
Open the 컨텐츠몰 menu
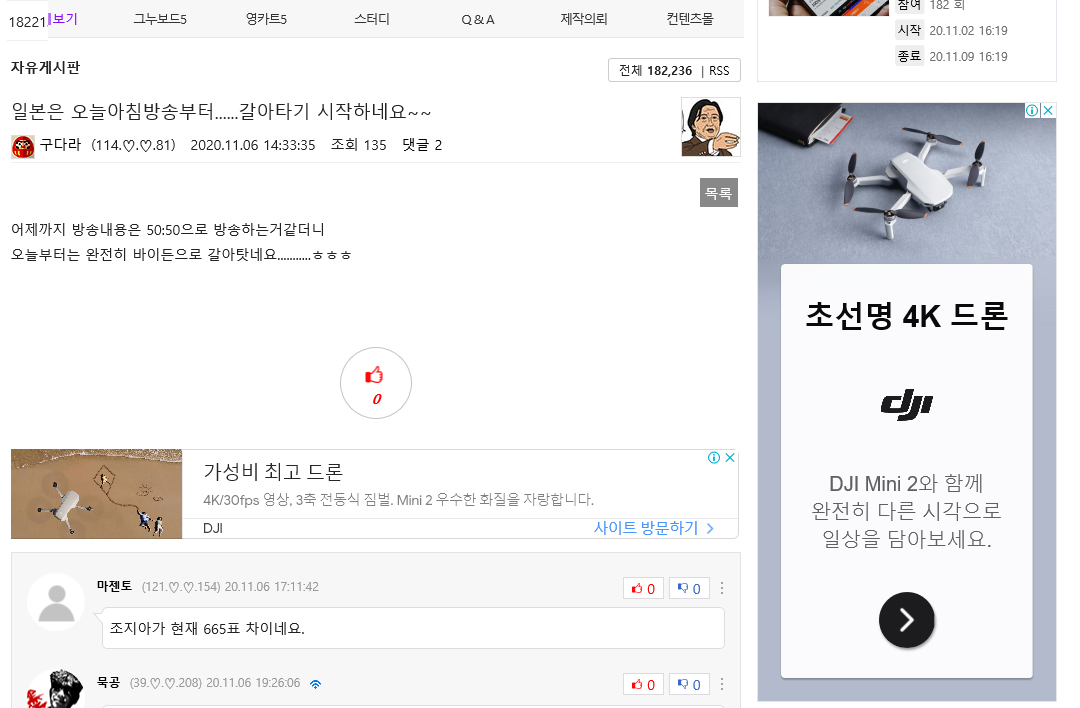[x=690, y=19]
